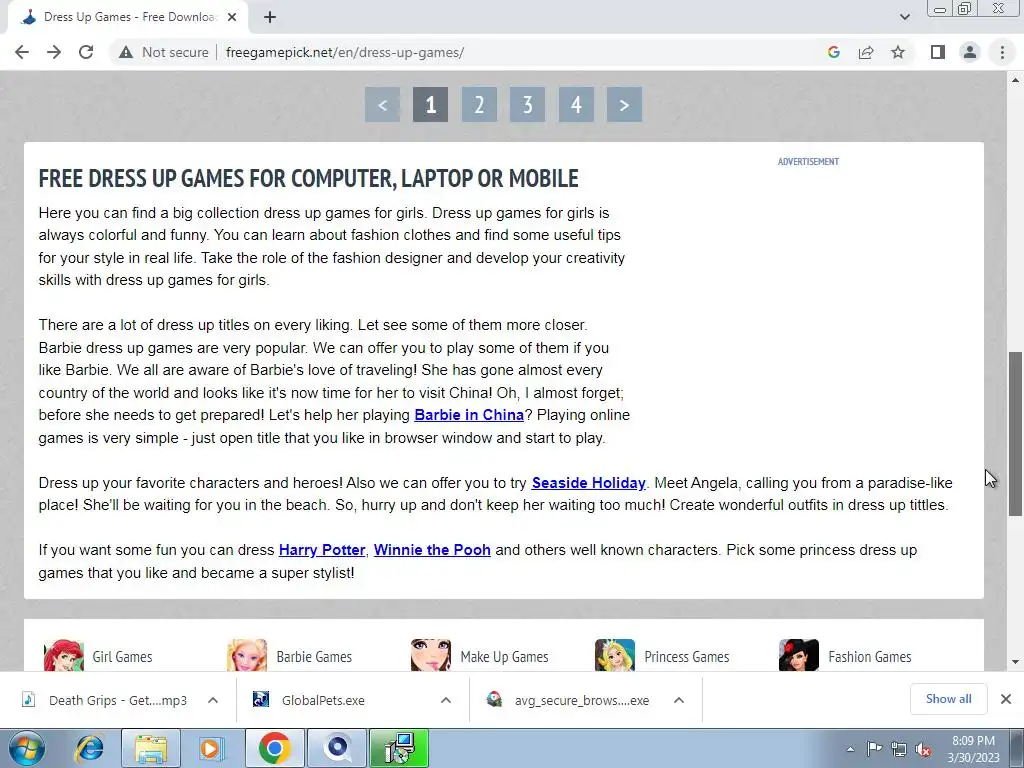Open the Barbie in China link
1024x768 pixels.
(x=469, y=415)
